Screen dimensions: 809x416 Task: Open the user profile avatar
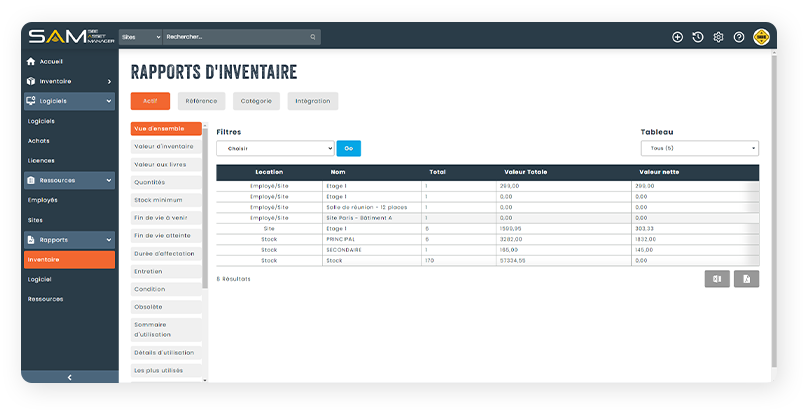761,37
